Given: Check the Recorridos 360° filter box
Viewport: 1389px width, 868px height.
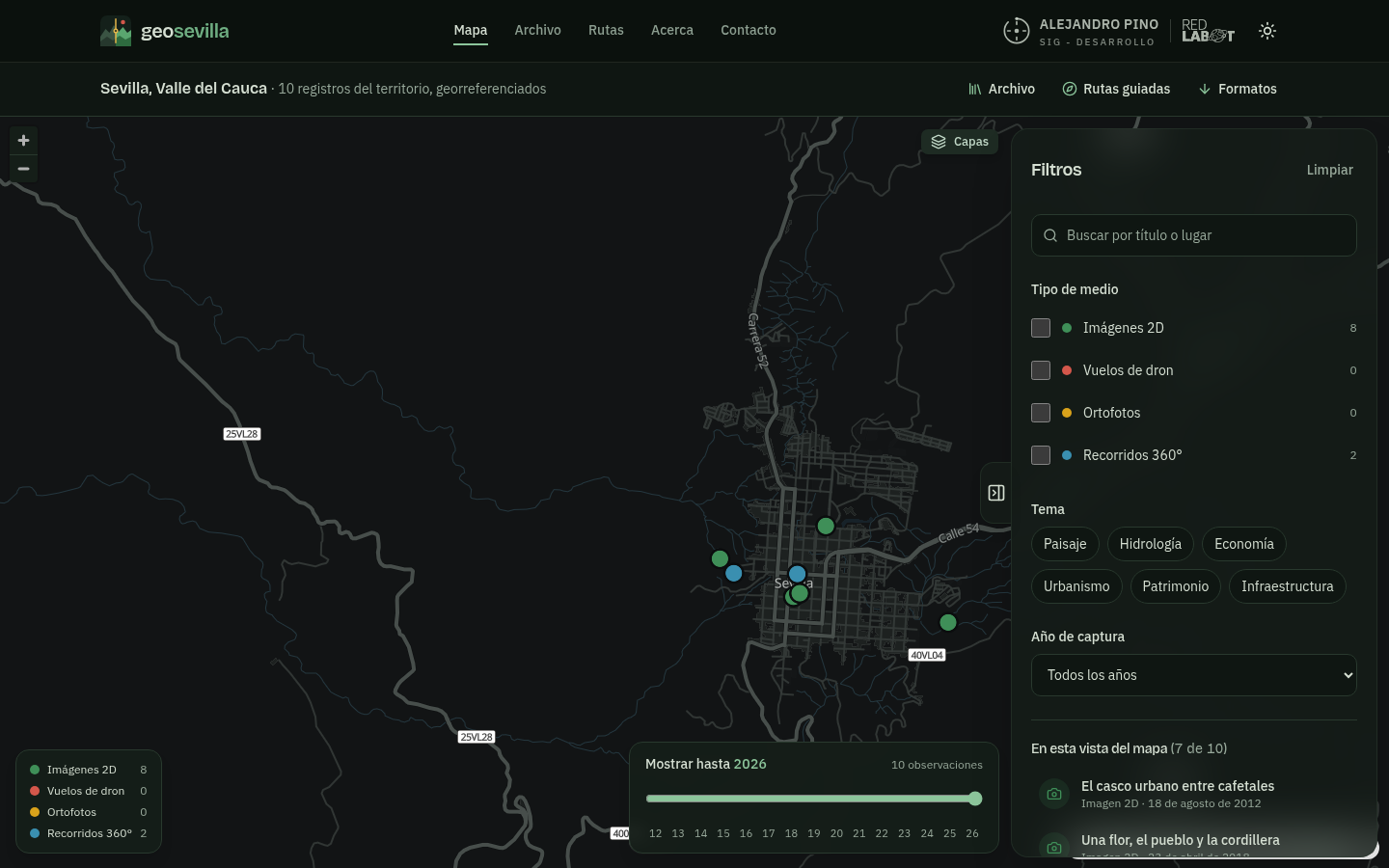Looking at the screenshot, I should [1041, 455].
